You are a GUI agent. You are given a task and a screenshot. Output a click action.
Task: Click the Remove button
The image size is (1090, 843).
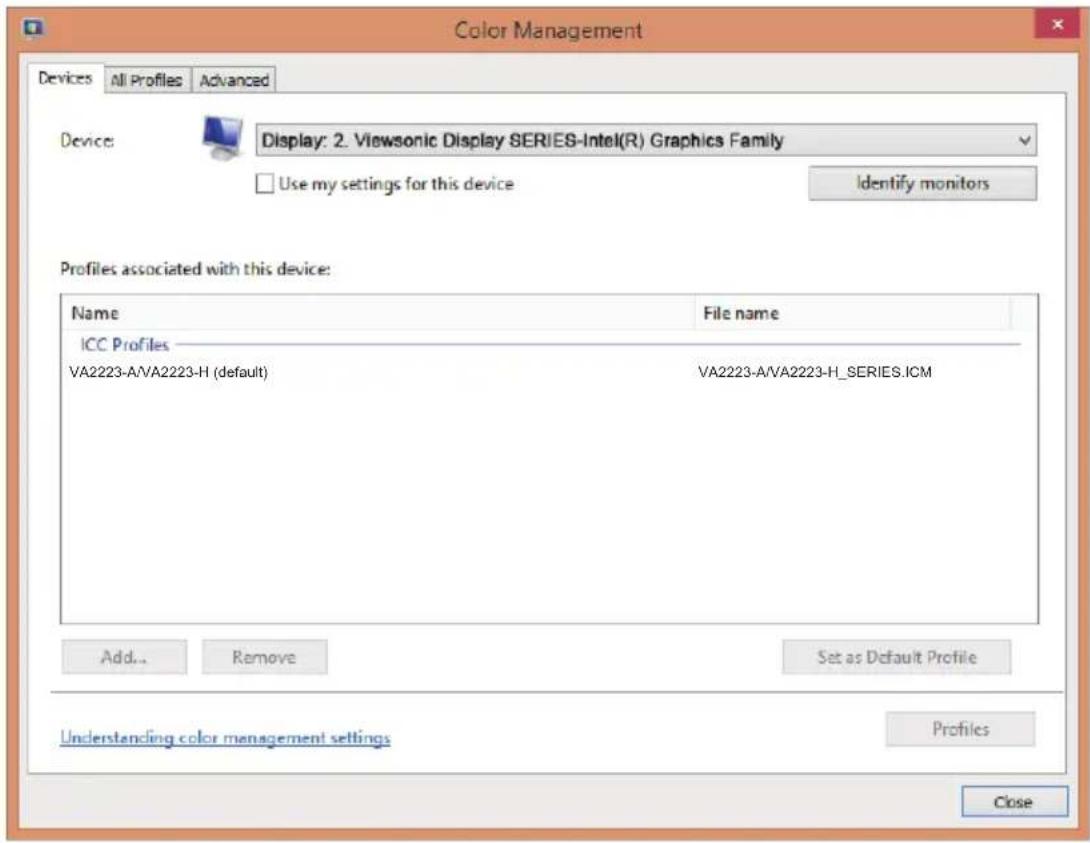[x=264, y=657]
